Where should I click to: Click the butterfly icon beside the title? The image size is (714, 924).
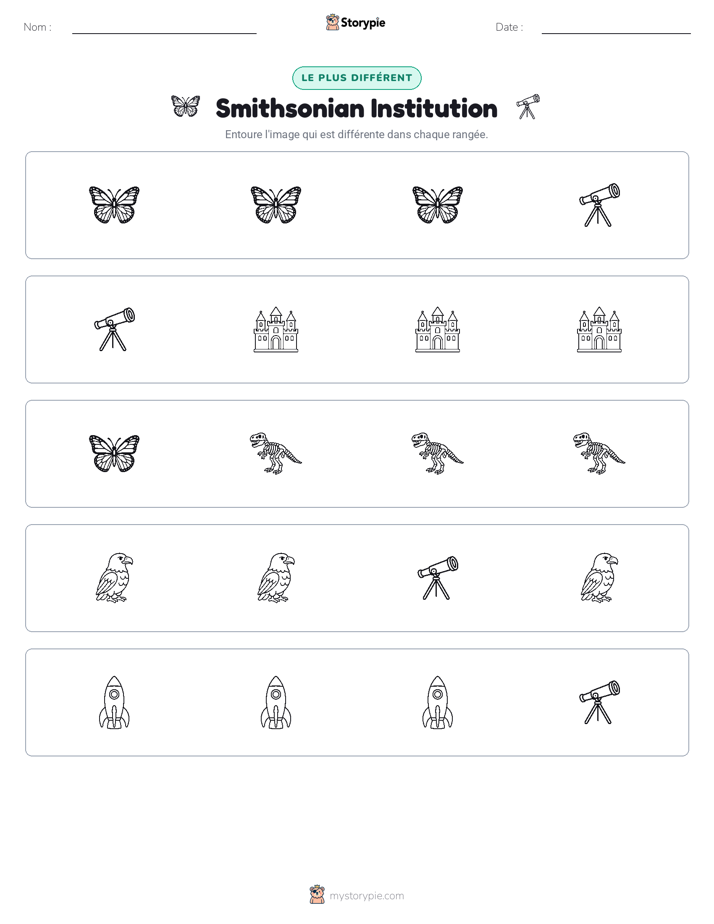[x=186, y=107]
